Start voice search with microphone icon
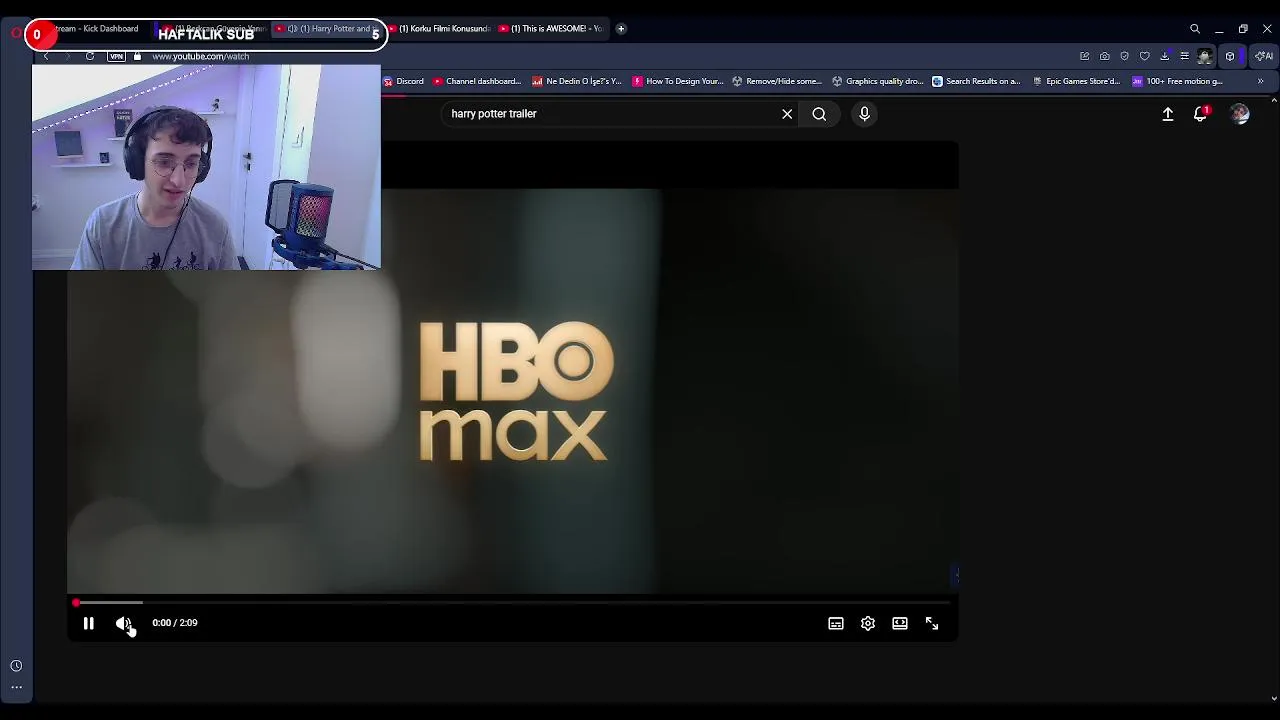 point(865,114)
